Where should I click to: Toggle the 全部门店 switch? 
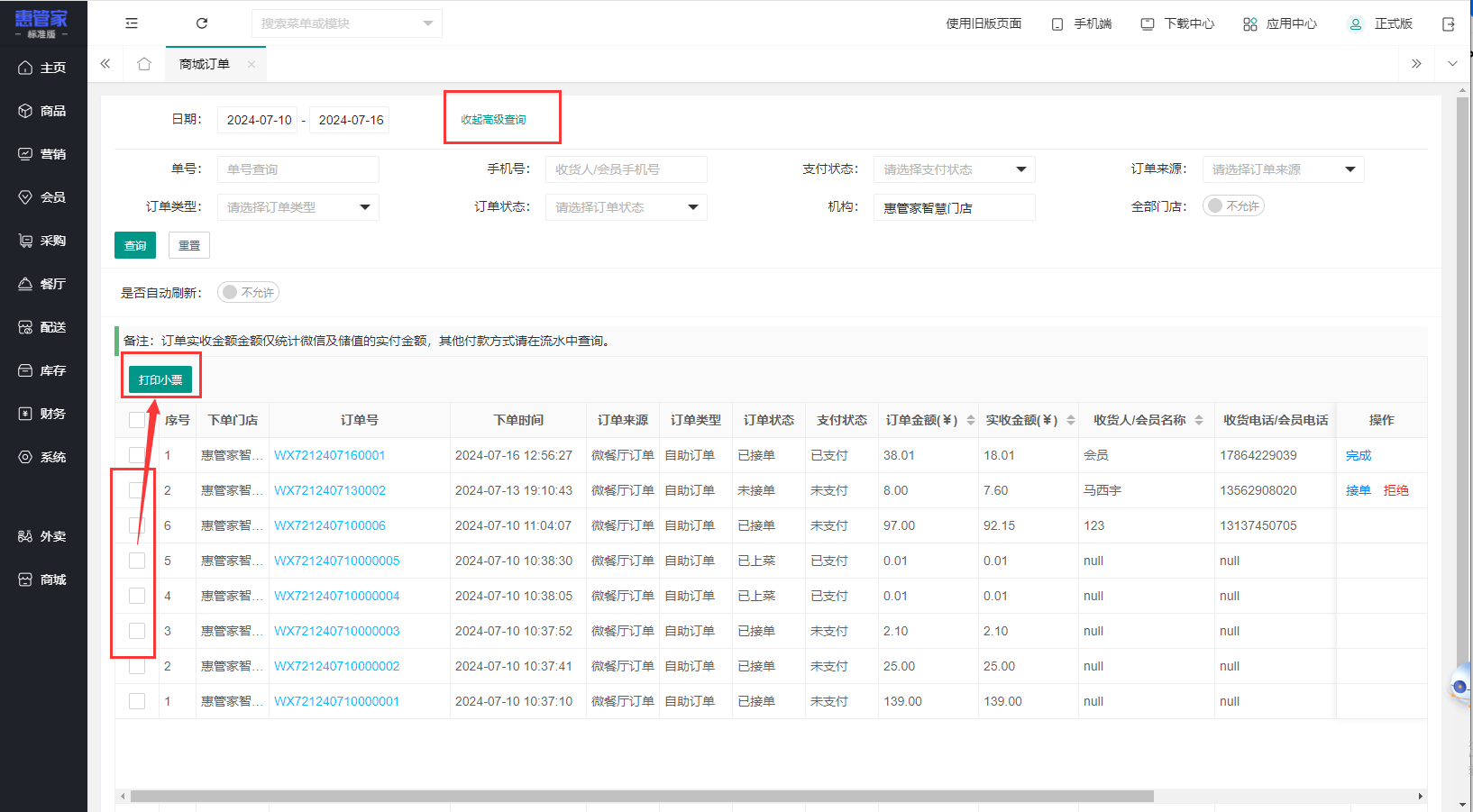pyautogui.click(x=1233, y=206)
